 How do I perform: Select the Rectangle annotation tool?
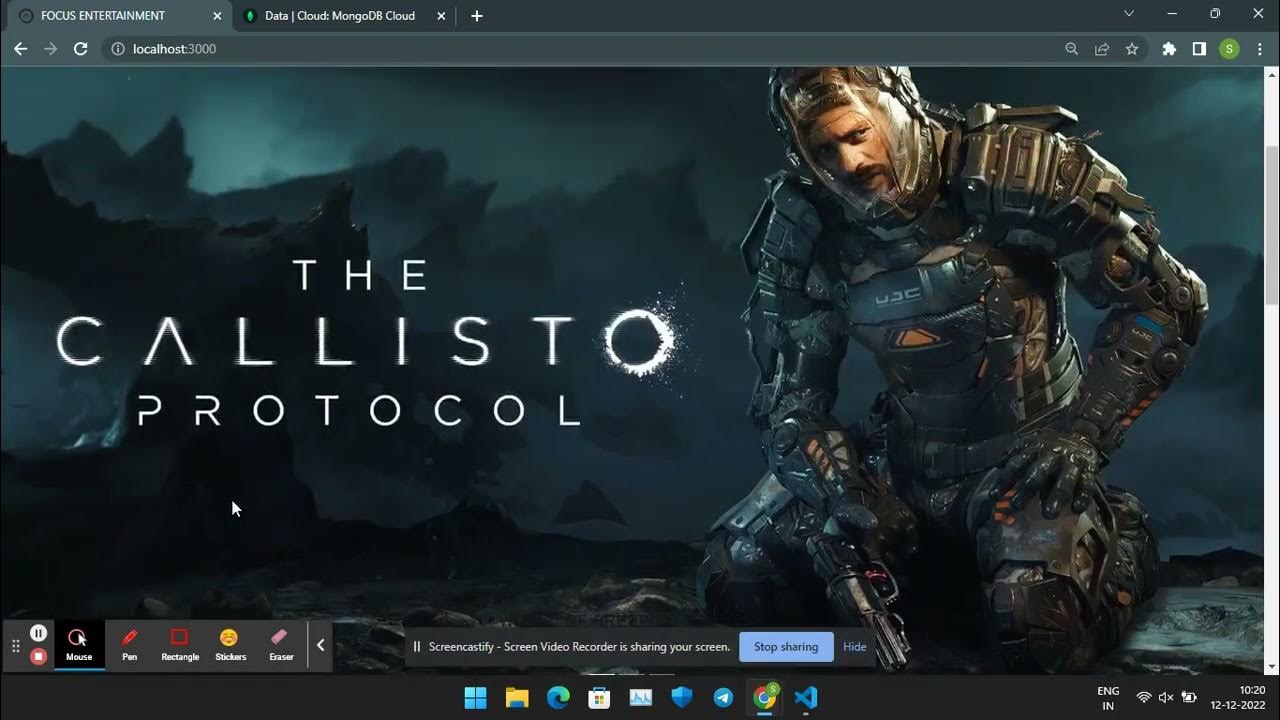click(180, 645)
